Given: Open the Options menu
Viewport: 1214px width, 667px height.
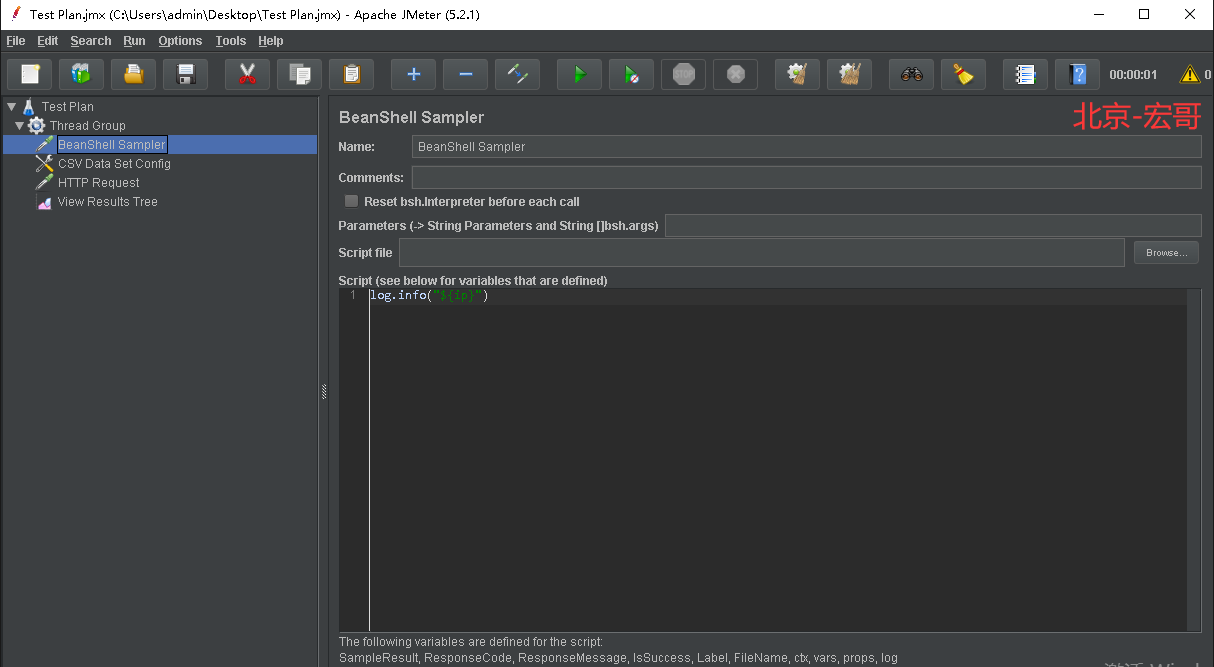Looking at the screenshot, I should [180, 41].
